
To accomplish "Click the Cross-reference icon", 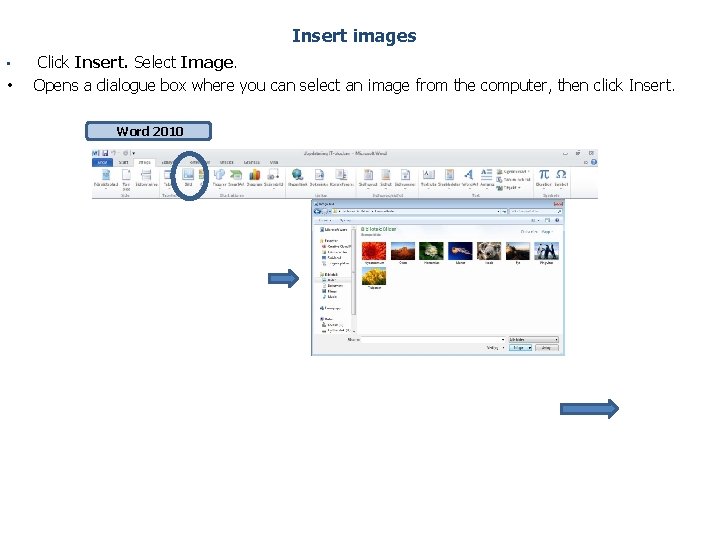I will pyautogui.click(x=341, y=174).
